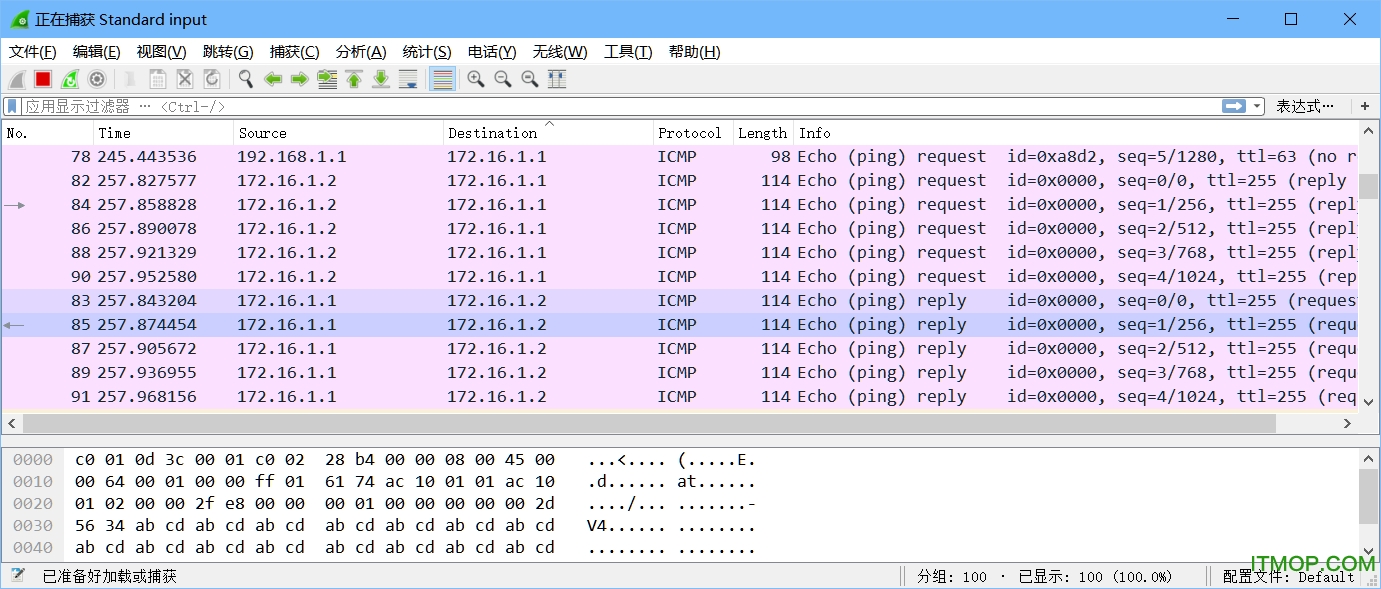Zoom in on packet list text
Image resolution: width=1381 pixels, height=589 pixels.
pyautogui.click(x=476, y=79)
